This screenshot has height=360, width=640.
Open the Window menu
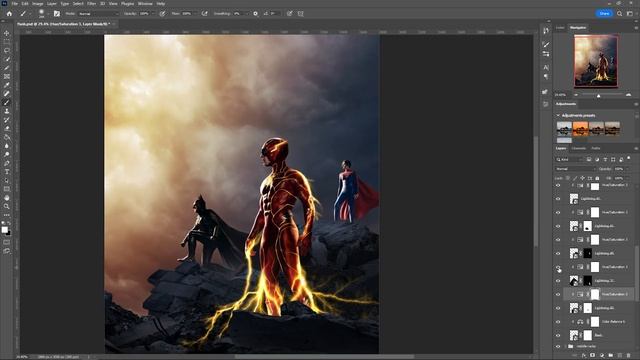pos(145,3)
